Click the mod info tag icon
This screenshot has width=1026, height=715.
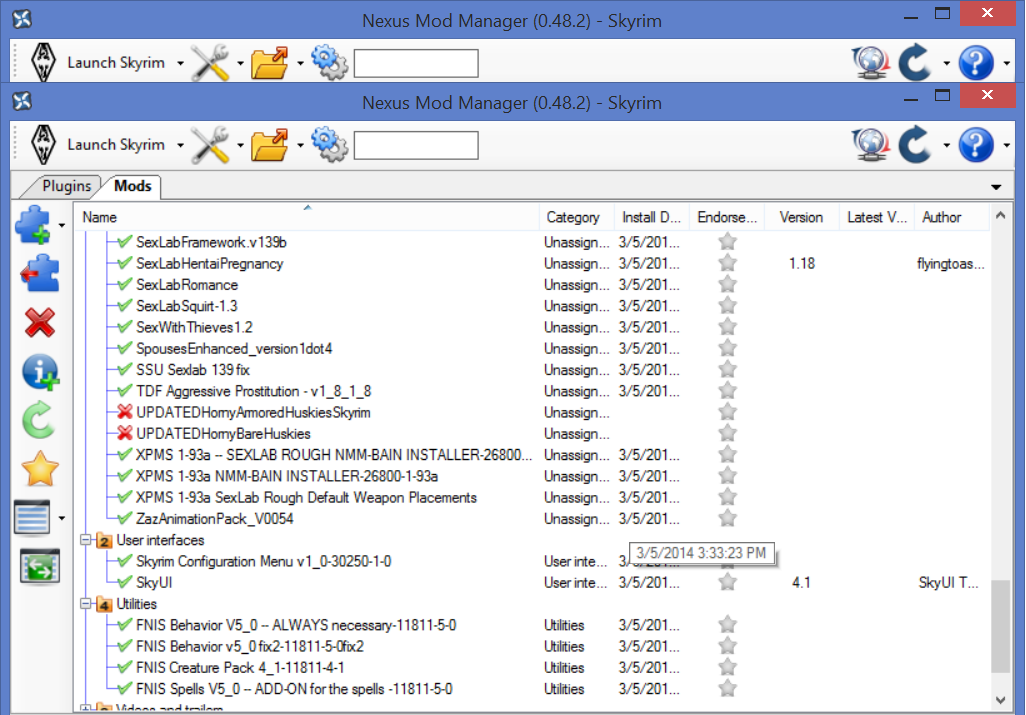(40, 372)
